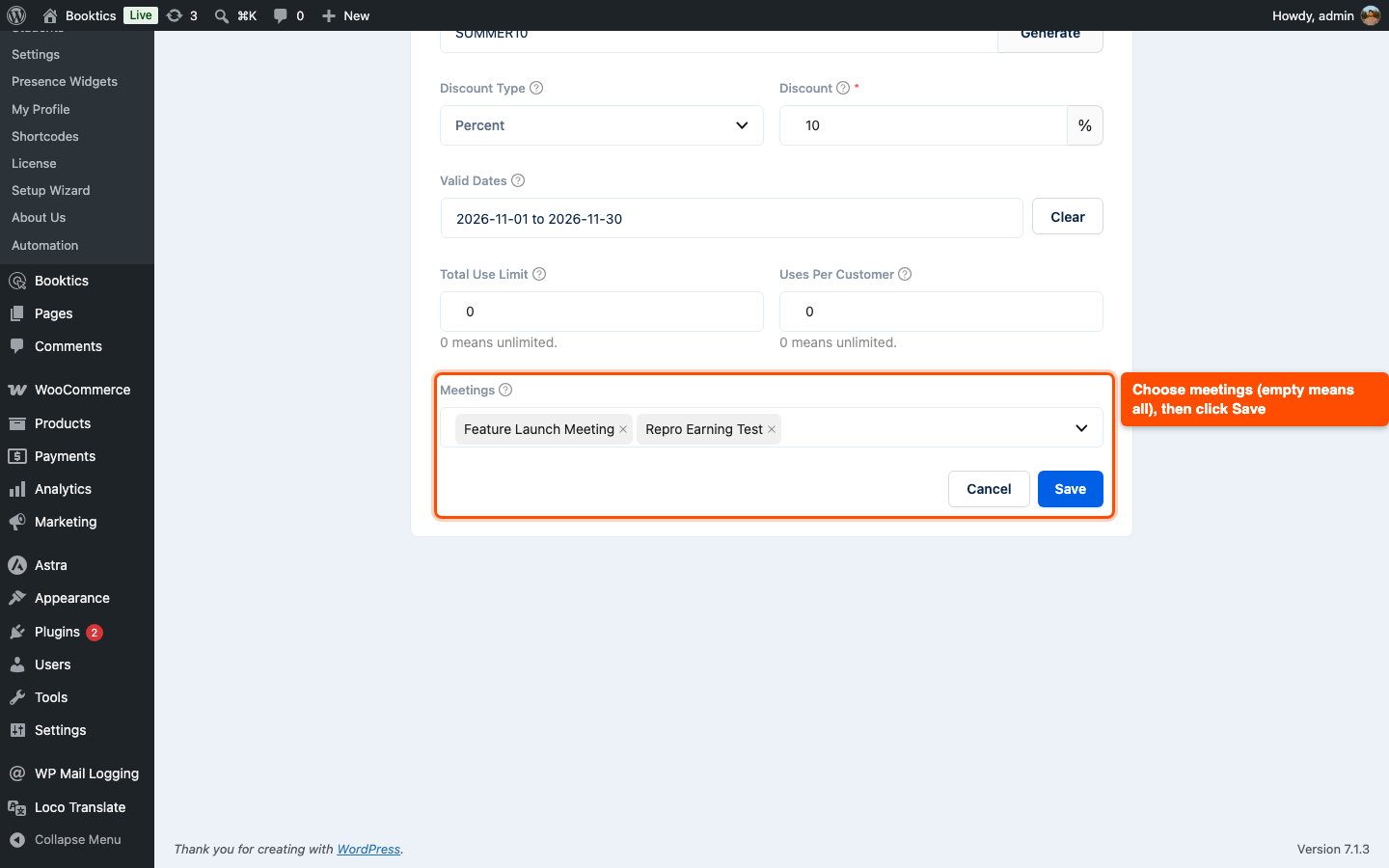Open the search command palette icon
1389x868 pixels.
coord(222,15)
